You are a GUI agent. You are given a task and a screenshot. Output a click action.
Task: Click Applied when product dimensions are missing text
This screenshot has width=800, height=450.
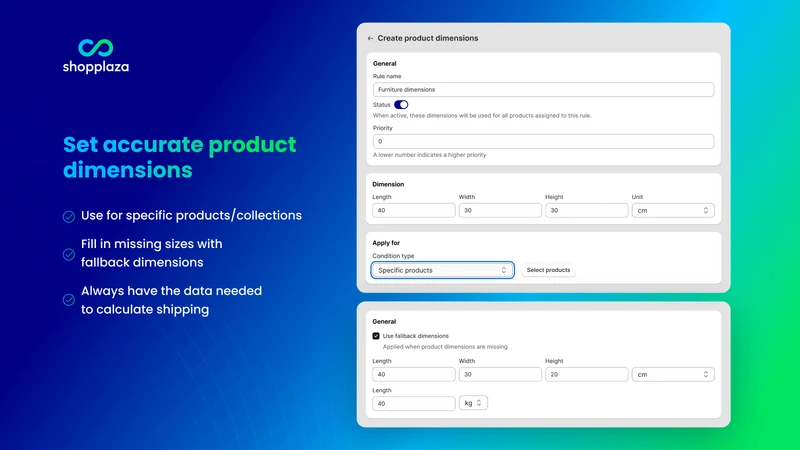point(445,347)
